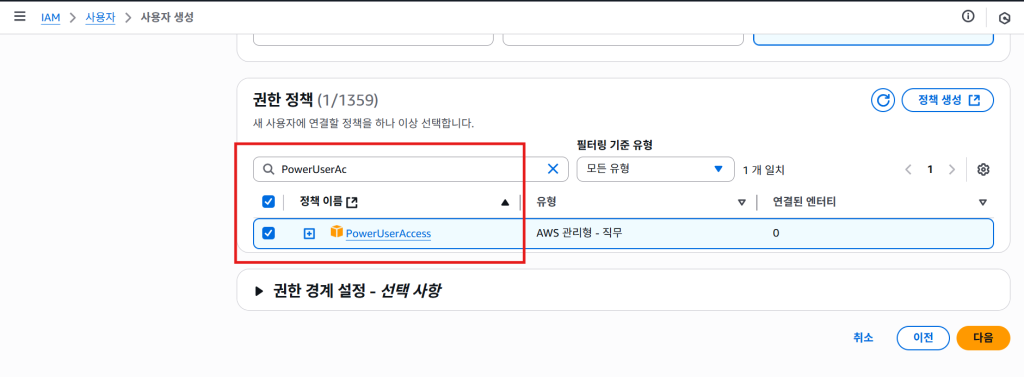
Task: Open 모든 유형 filter type dropdown
Action: 655,169
